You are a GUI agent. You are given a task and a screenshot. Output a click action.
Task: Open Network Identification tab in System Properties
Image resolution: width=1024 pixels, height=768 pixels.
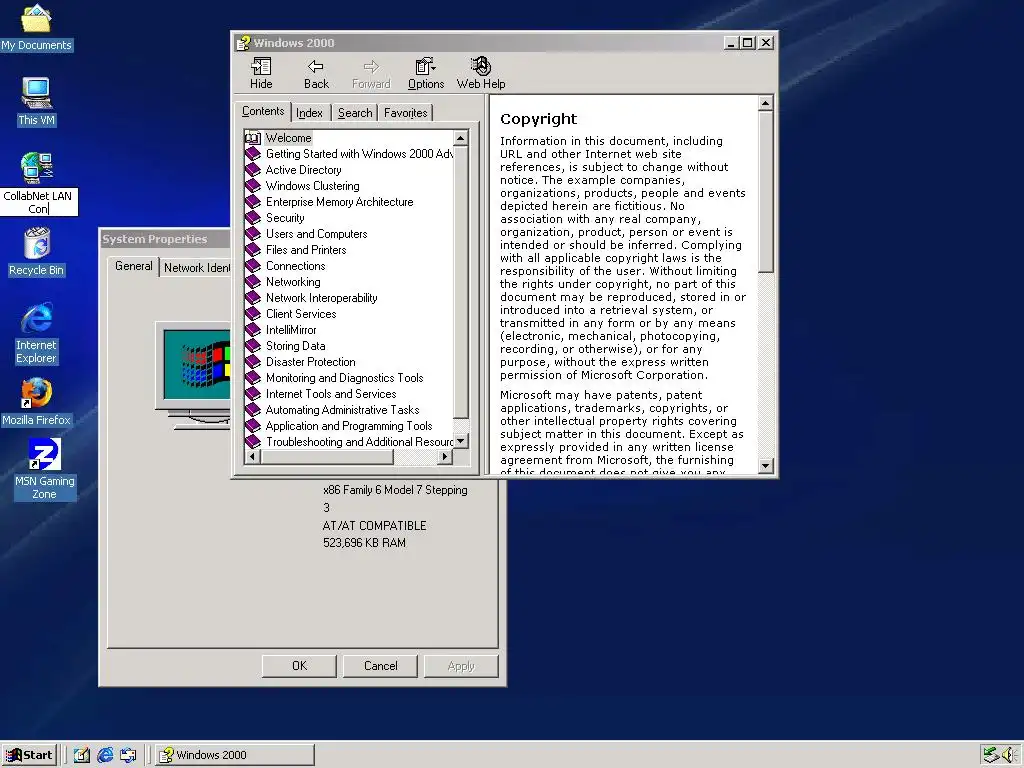click(197, 268)
